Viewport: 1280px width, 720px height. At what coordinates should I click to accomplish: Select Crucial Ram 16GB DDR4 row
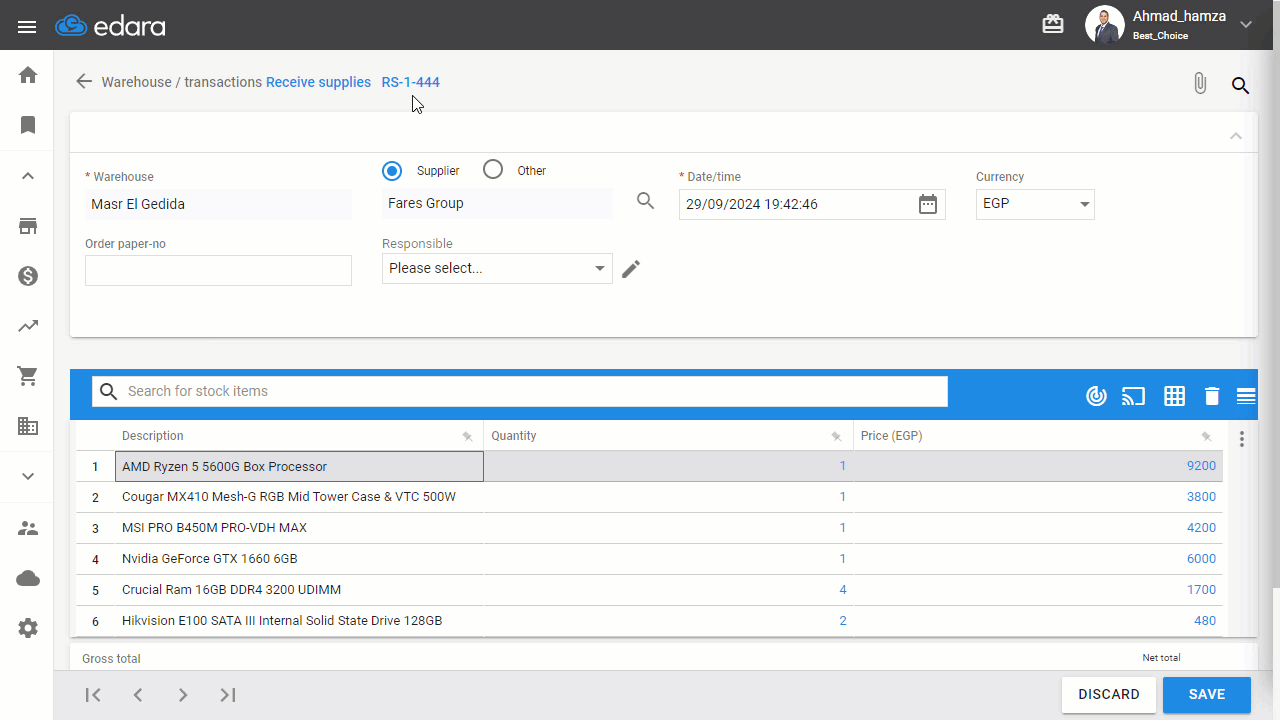[650, 590]
